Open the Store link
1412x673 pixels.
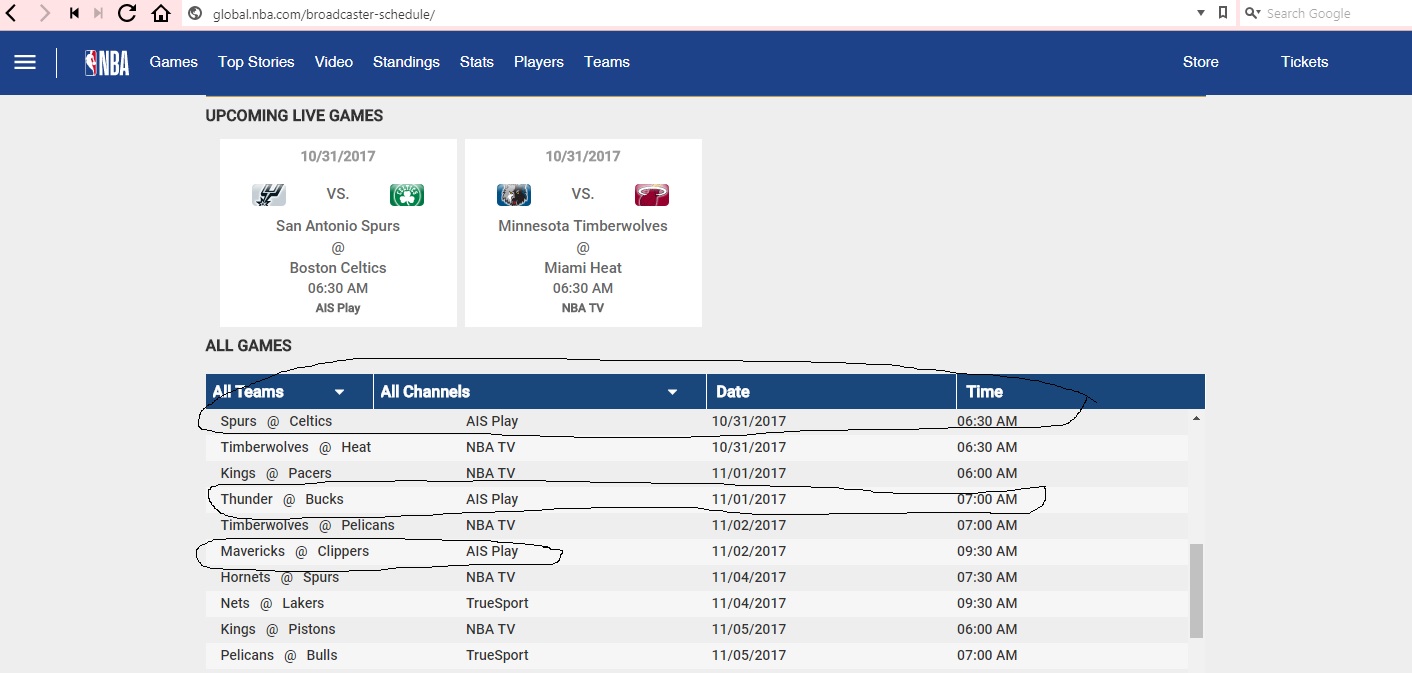(1200, 62)
